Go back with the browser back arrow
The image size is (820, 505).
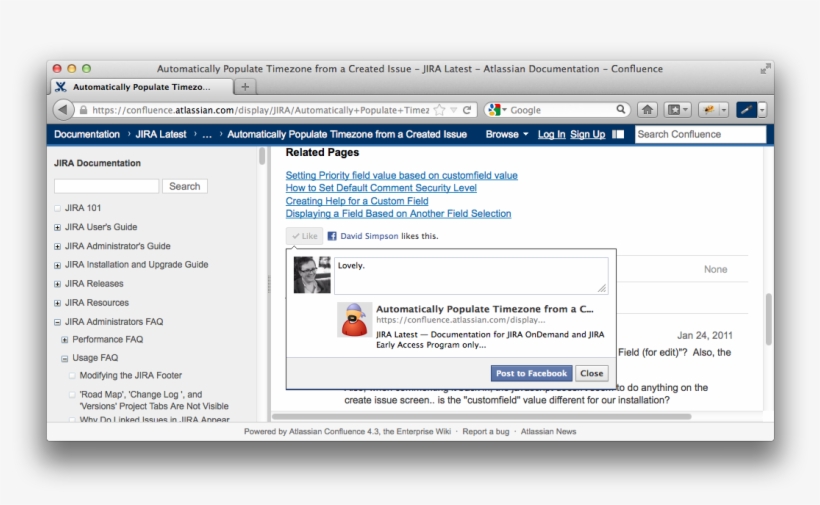tap(63, 110)
